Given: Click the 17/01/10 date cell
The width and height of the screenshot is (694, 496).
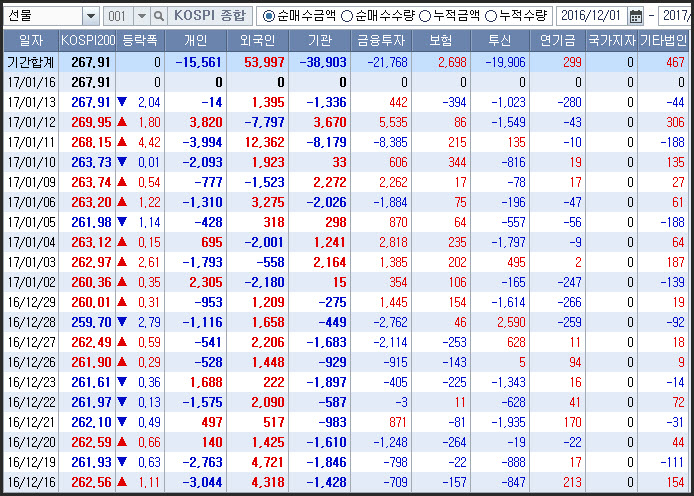Looking at the screenshot, I should (31, 162).
